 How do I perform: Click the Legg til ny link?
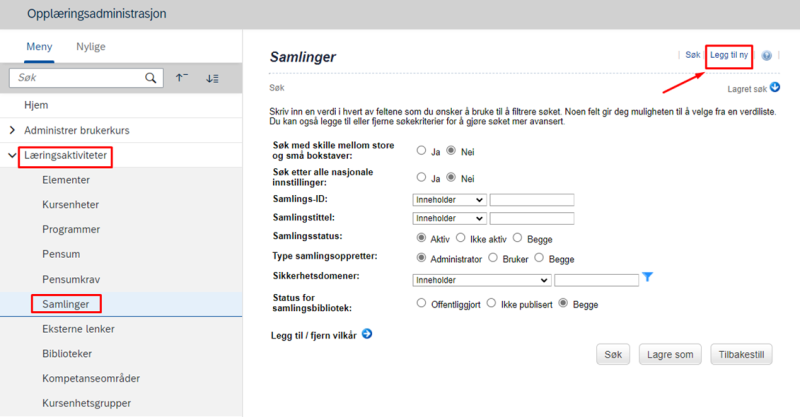pos(729,55)
